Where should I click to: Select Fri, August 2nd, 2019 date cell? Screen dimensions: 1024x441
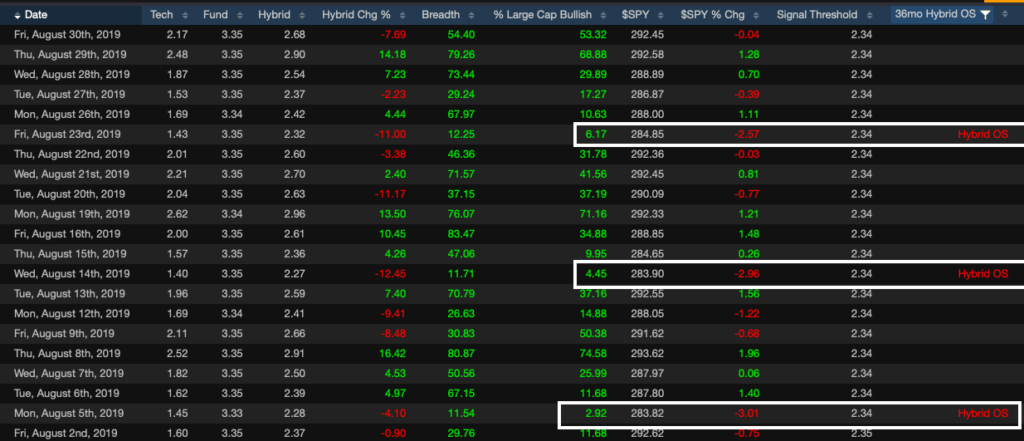point(65,433)
